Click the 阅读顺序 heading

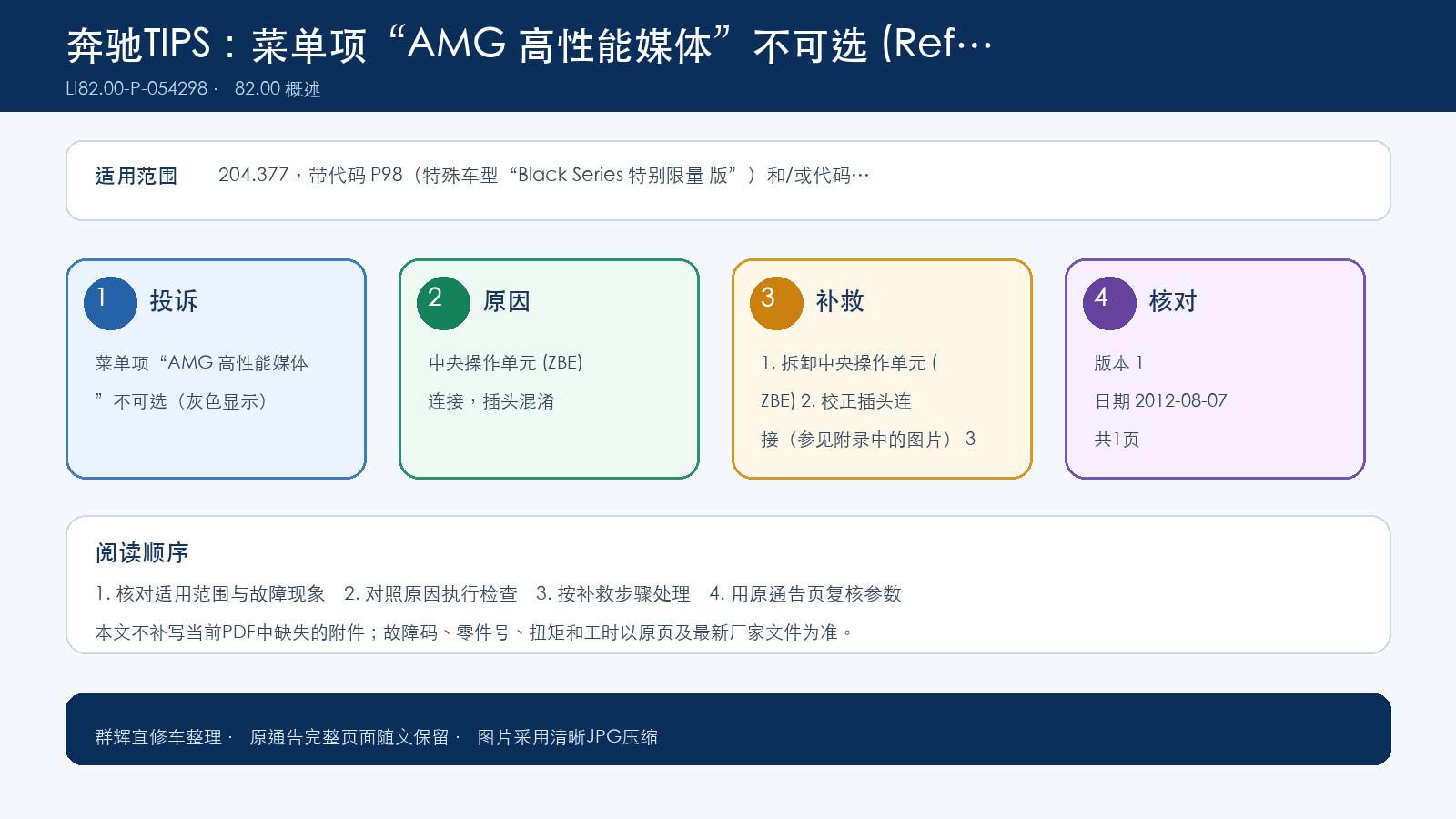pyautogui.click(x=142, y=552)
